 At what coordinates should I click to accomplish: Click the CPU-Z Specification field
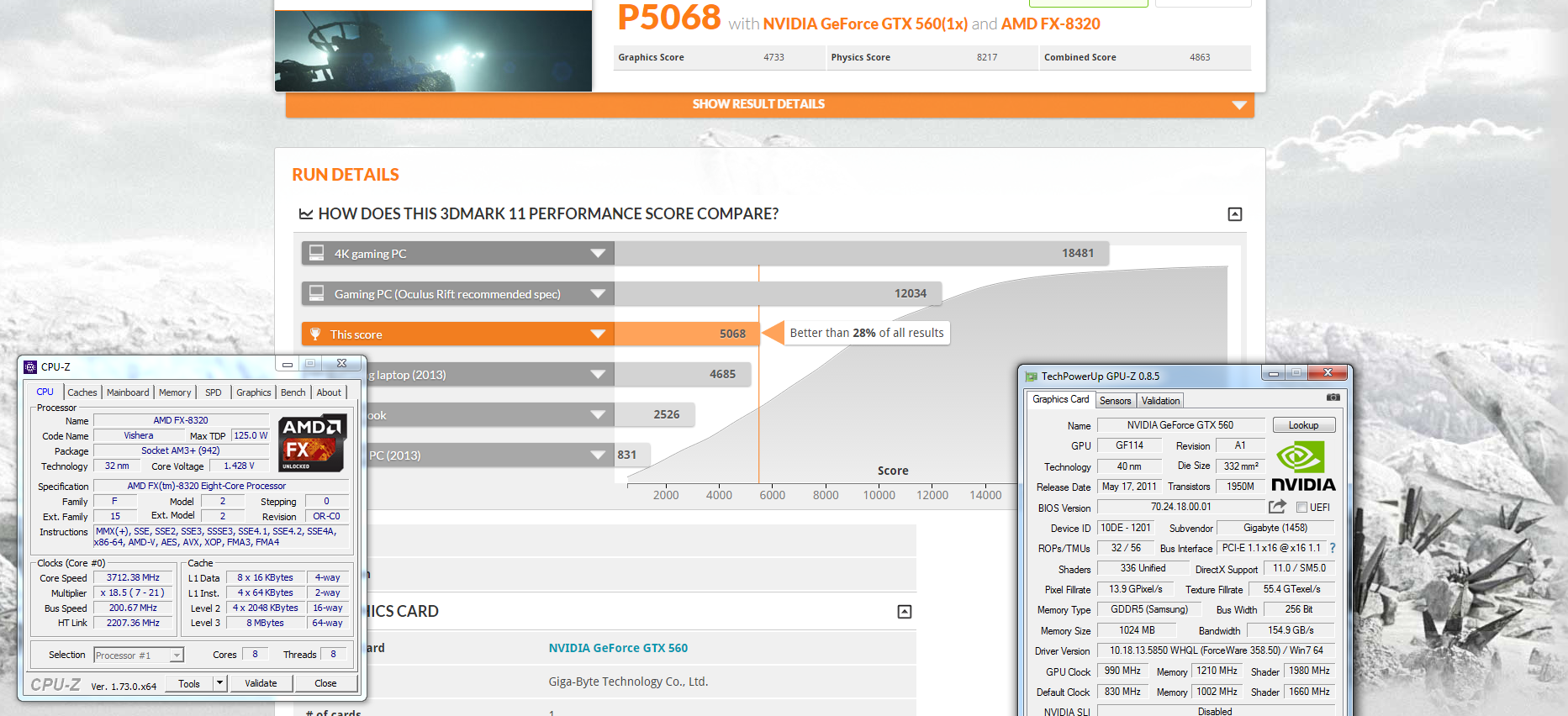pos(220,486)
